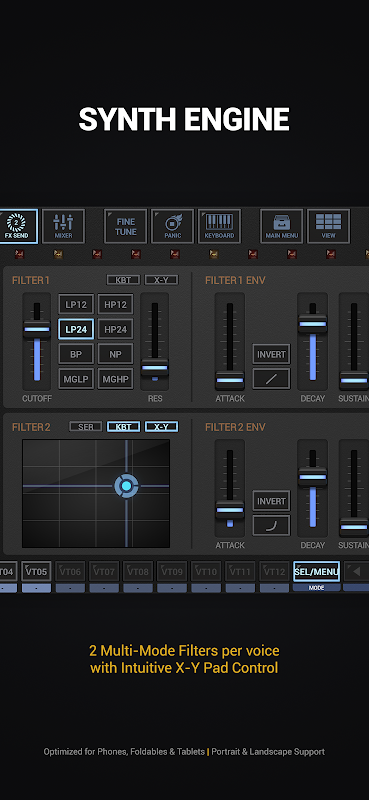Select LP12 filter mode
369x800 pixels.
[x=76, y=304]
